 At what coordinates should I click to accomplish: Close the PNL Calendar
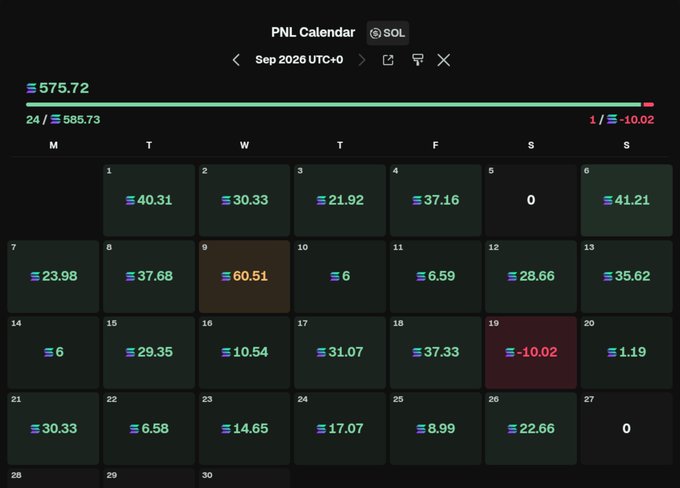pyautogui.click(x=444, y=60)
